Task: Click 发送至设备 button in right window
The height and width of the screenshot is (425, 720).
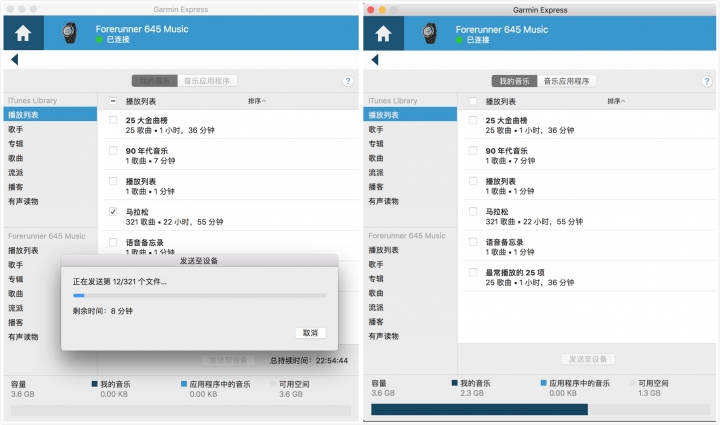Action: (588, 359)
